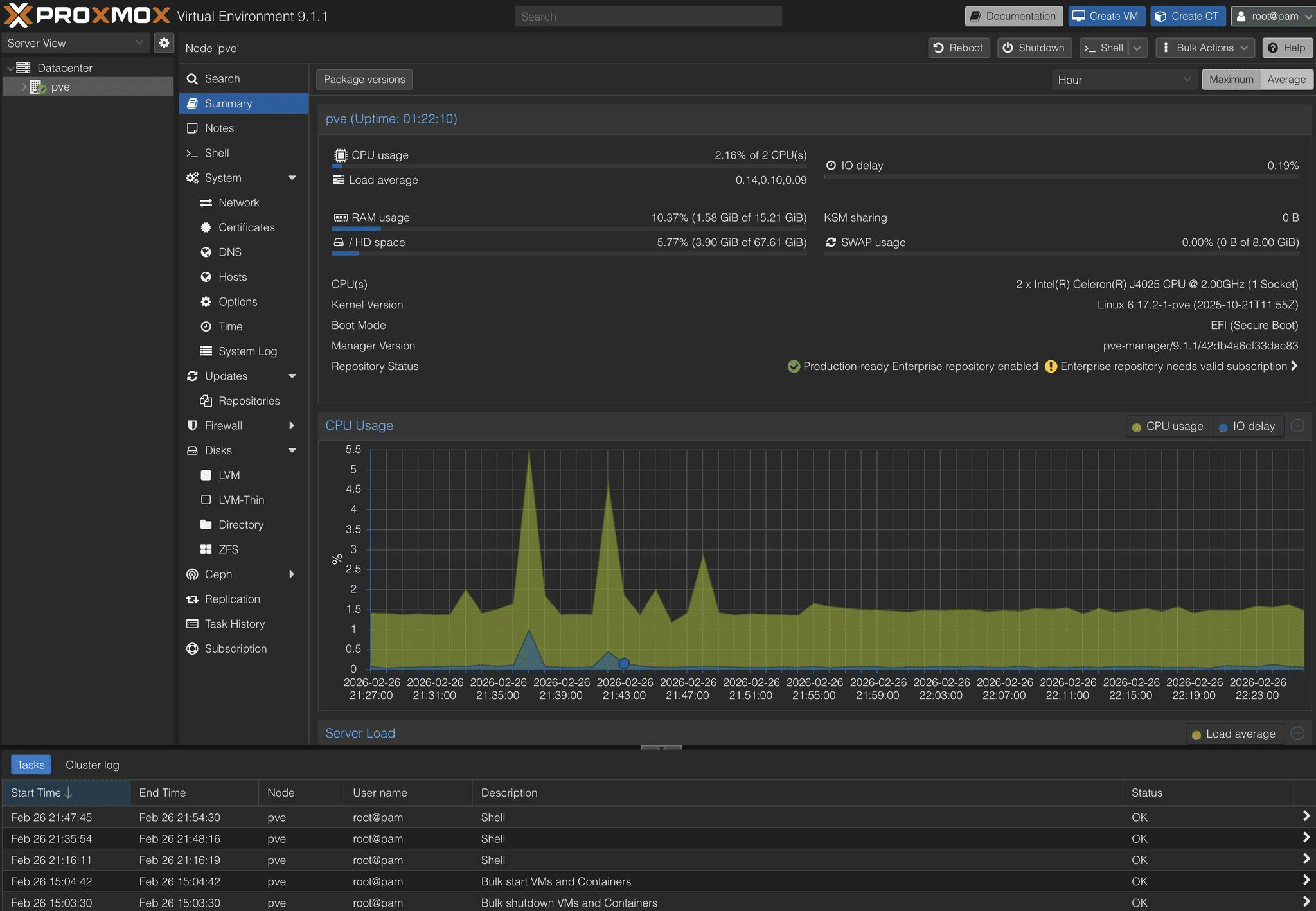The height and width of the screenshot is (911, 1316).
Task: Expand the Firewall submenu arrow
Action: 292,425
